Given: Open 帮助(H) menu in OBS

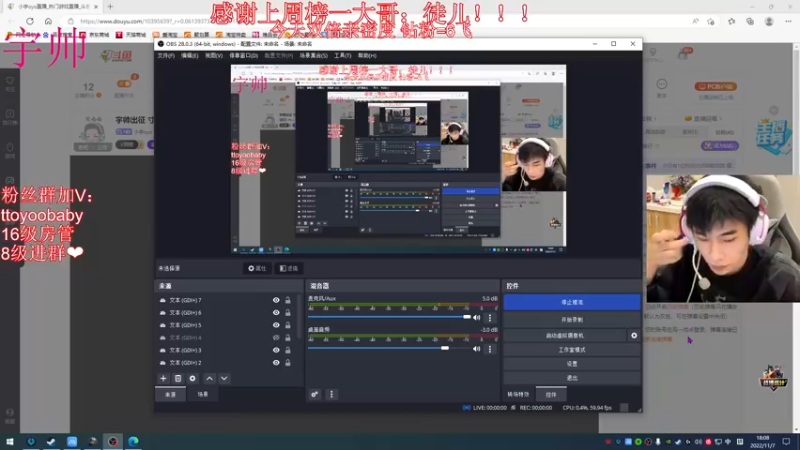Looking at the screenshot, I should coord(367,56).
